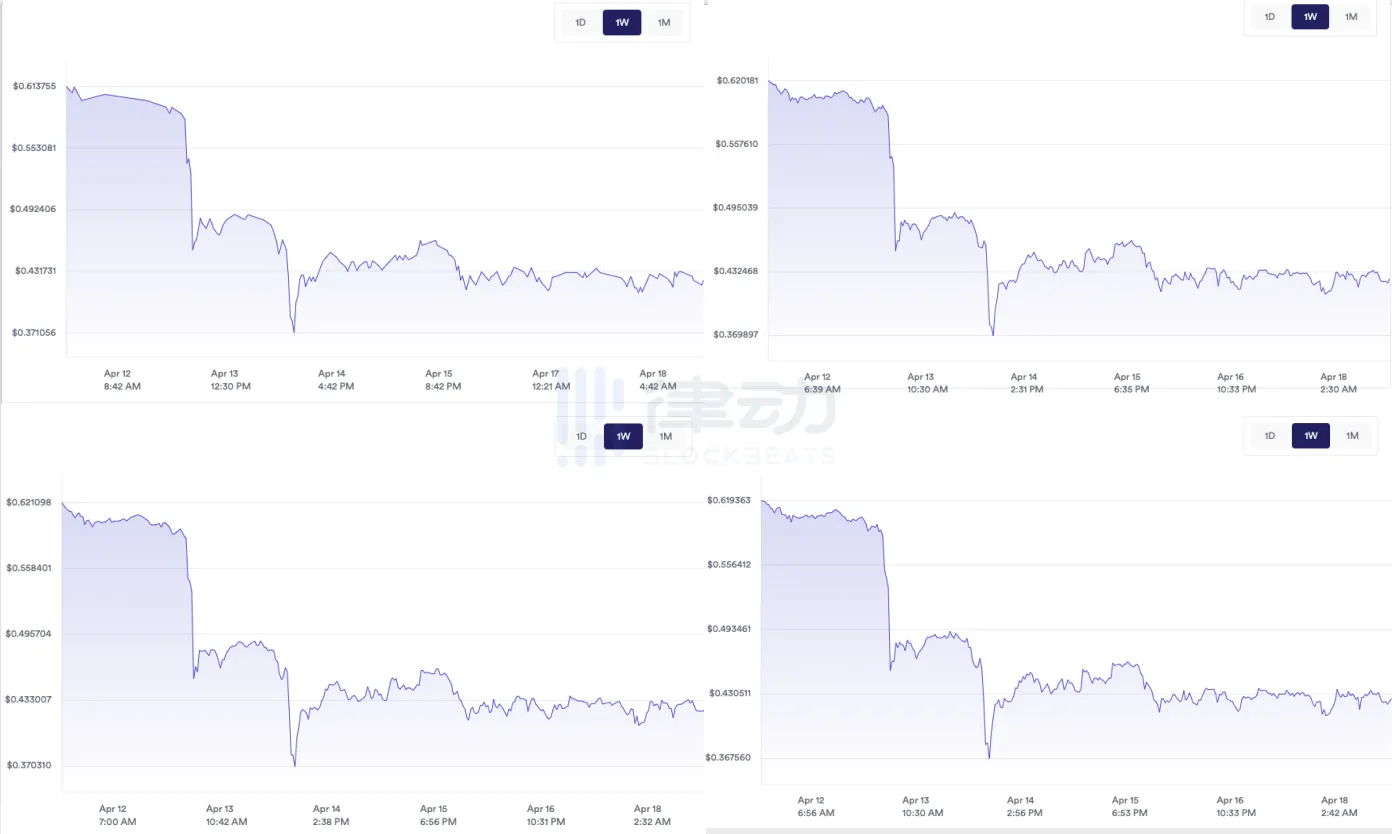
Task: Choose 1W on the $0.619363 chart
Action: pyautogui.click(x=1311, y=435)
